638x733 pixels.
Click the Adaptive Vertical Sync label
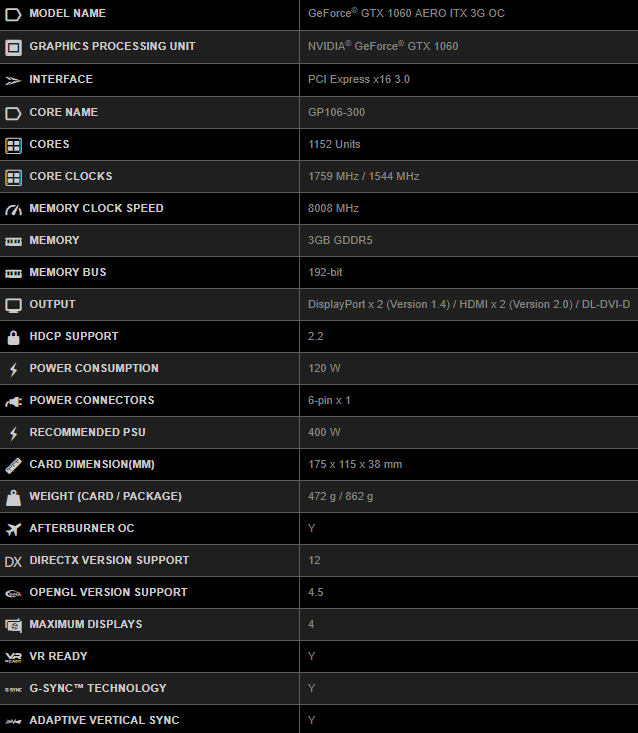pyautogui.click(x=104, y=720)
